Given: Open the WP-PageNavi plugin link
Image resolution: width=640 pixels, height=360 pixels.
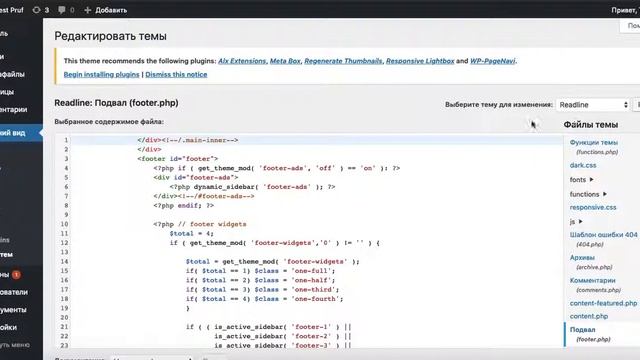Looking at the screenshot, I should [492, 61].
